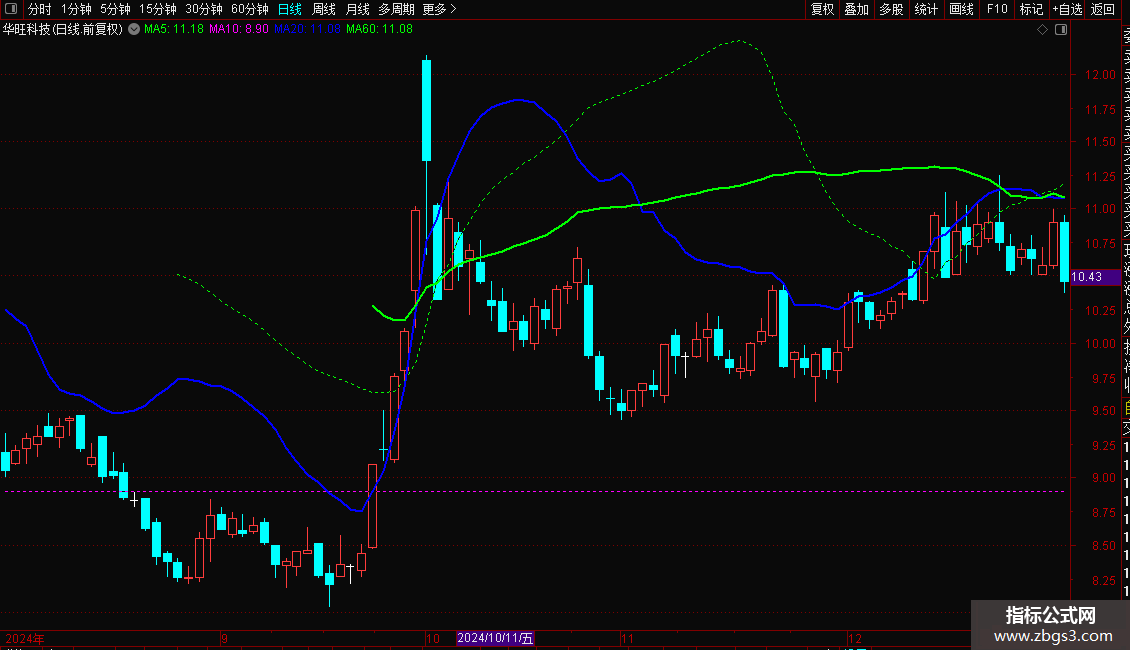1130x650 pixels.
Task: Click the month 11 label on time axis
Action: 627,638
